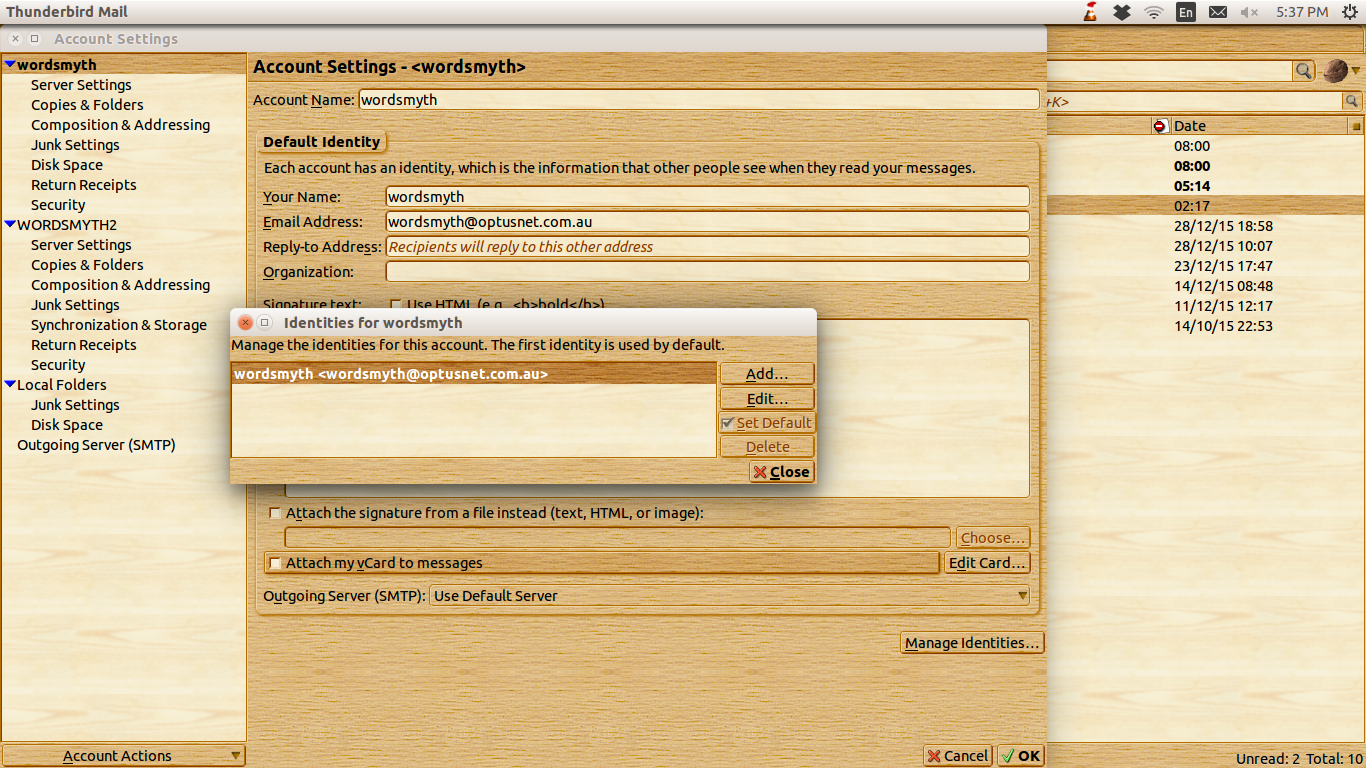Click the red junk status column icon

pos(1160,126)
